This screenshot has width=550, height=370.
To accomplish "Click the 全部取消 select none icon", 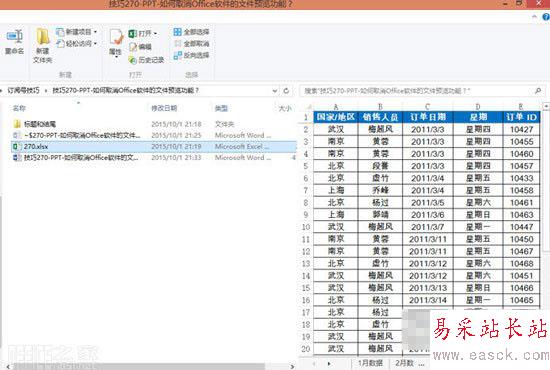I will (177, 43).
